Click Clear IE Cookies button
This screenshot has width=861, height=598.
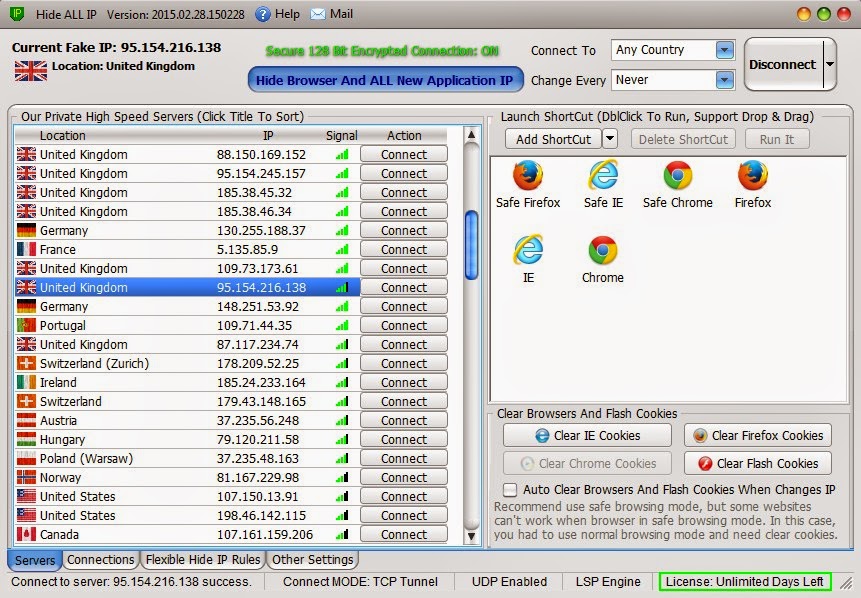(x=587, y=435)
